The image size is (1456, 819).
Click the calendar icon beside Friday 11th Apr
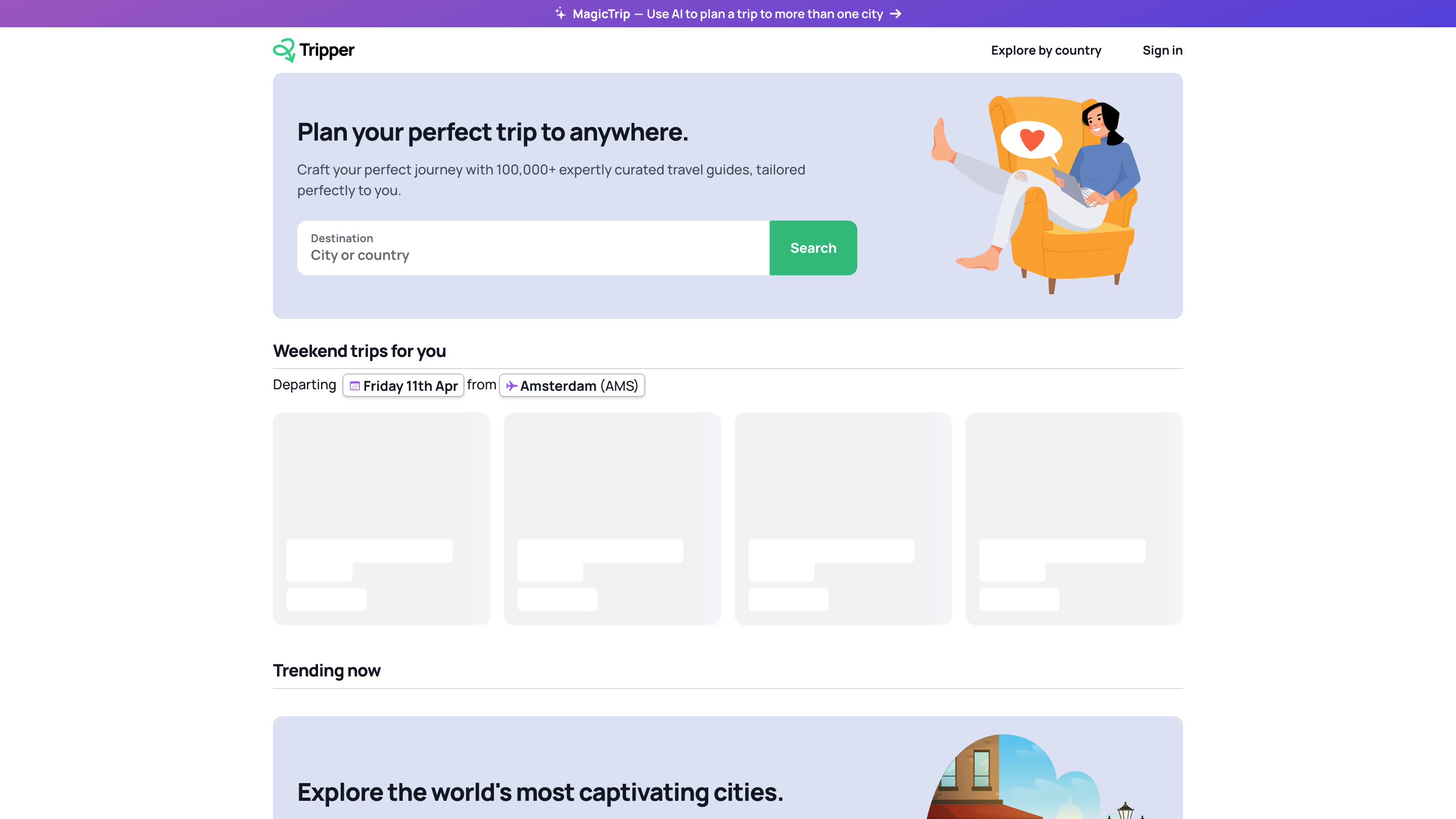pyautogui.click(x=355, y=386)
